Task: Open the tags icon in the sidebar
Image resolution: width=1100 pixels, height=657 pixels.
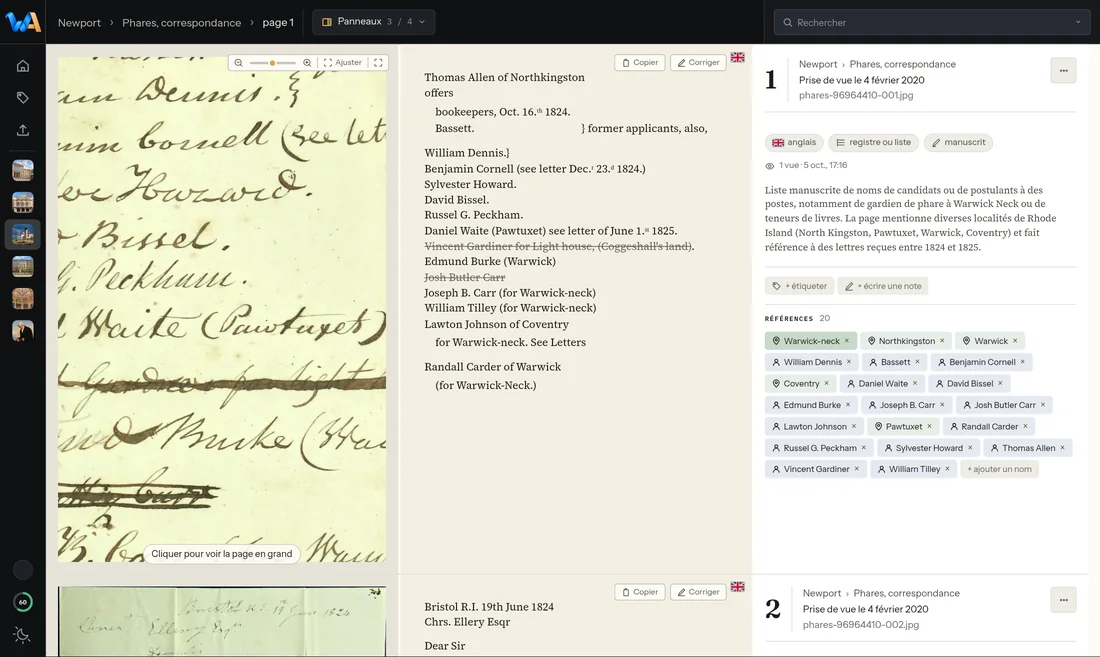Action: pos(22,98)
